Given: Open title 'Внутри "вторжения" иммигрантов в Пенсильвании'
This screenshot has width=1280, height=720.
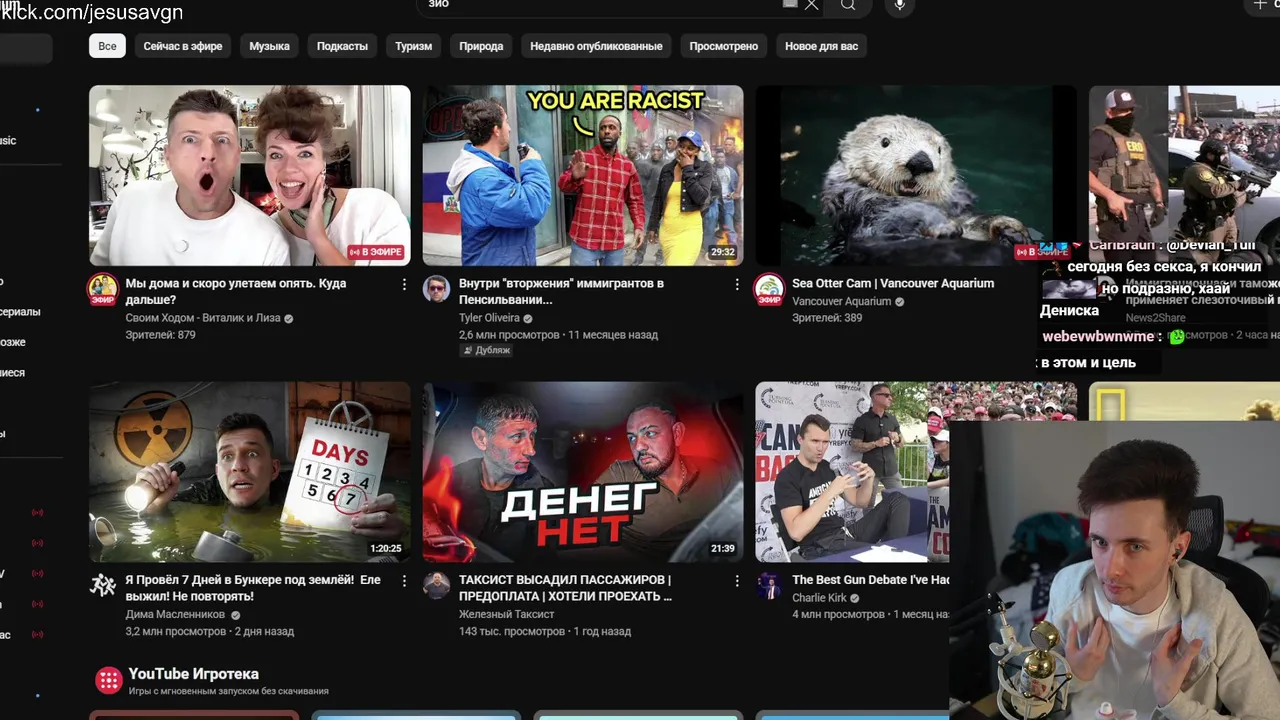Looking at the screenshot, I should (561, 291).
